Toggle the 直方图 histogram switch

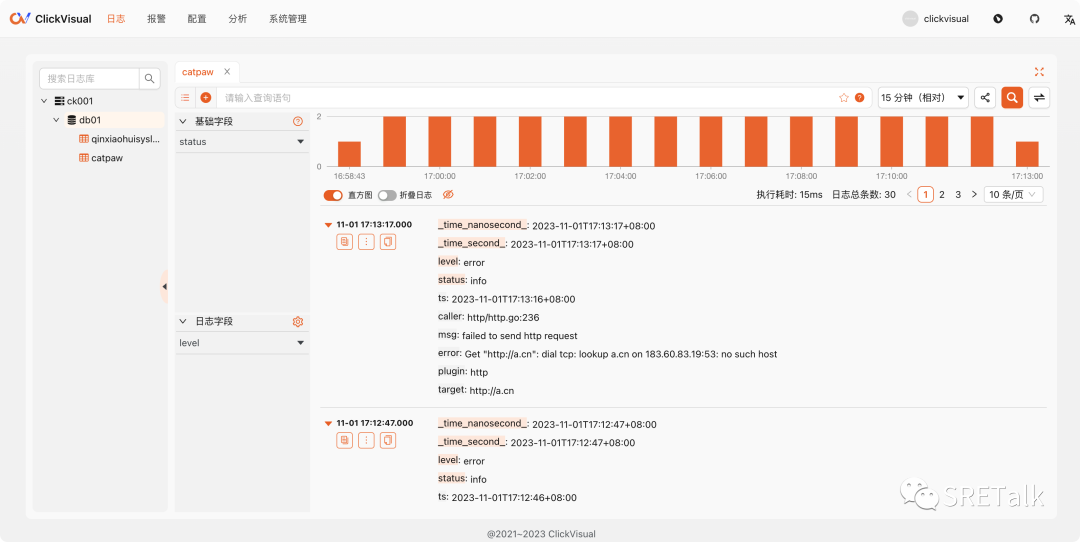[333, 196]
